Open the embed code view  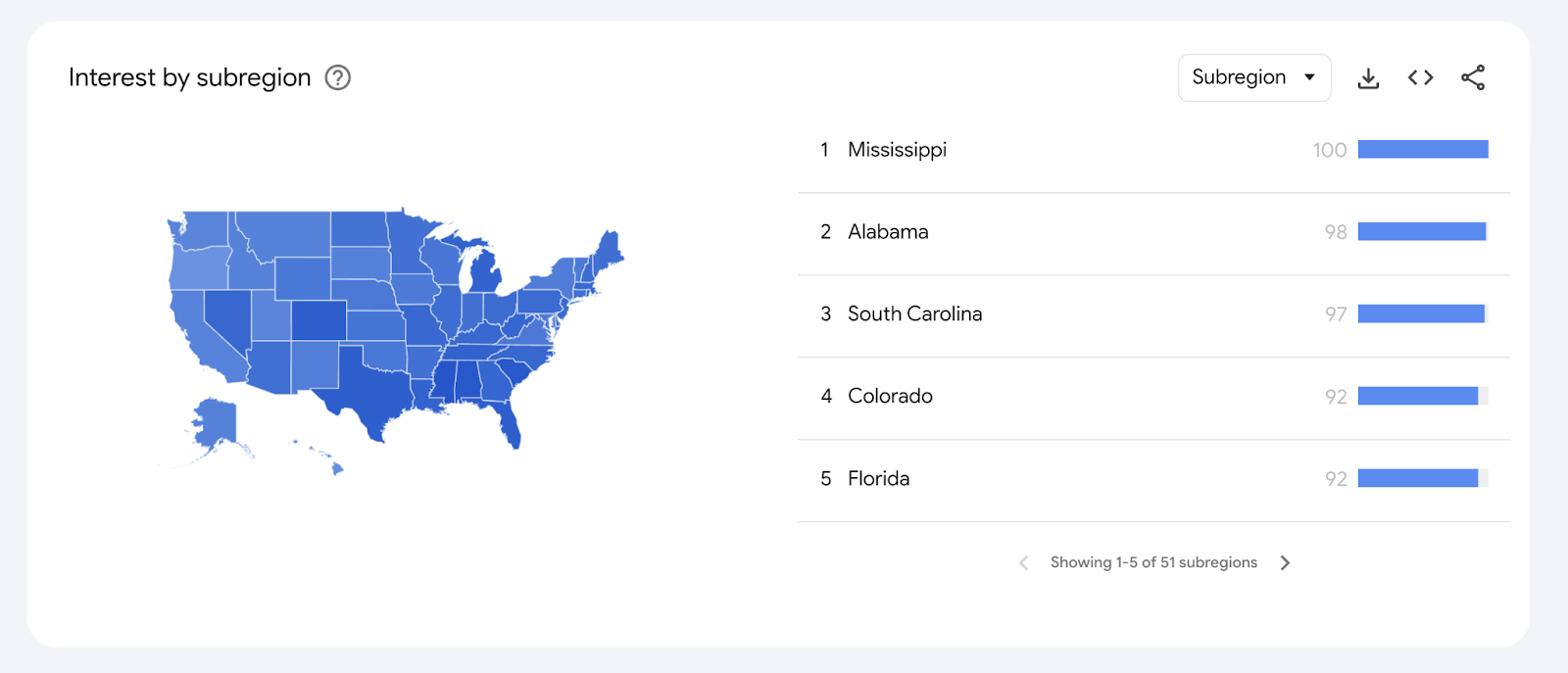tap(1419, 76)
